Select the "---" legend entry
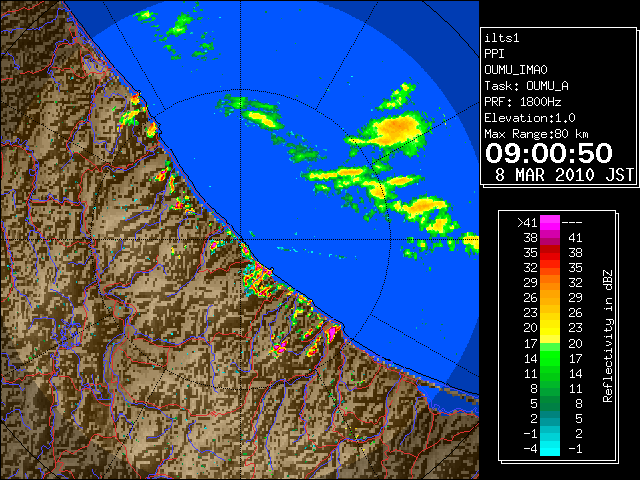 pyautogui.click(x=572, y=223)
